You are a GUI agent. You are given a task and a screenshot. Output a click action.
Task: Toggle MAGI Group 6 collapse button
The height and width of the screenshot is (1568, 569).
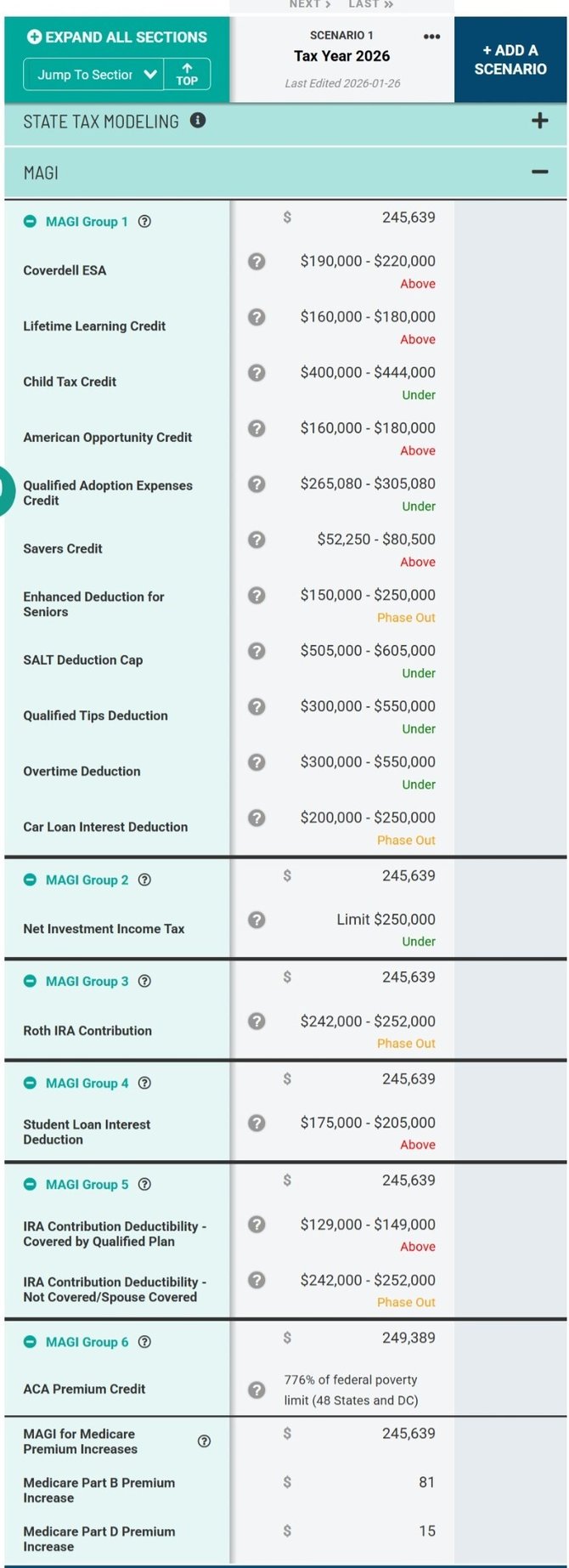[31, 1342]
